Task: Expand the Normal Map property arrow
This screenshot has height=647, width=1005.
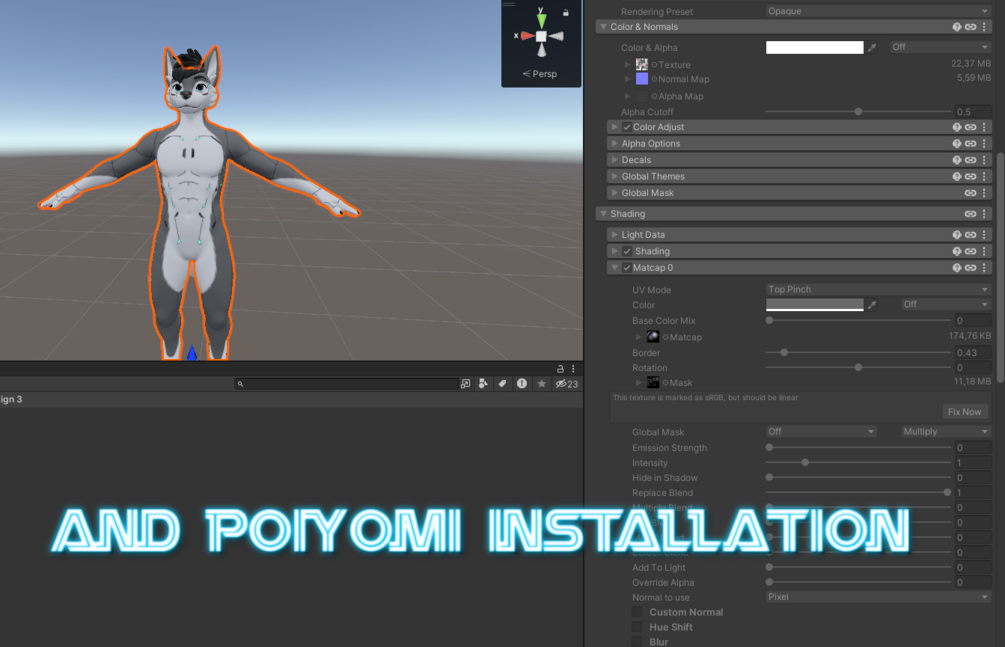Action: coord(627,79)
